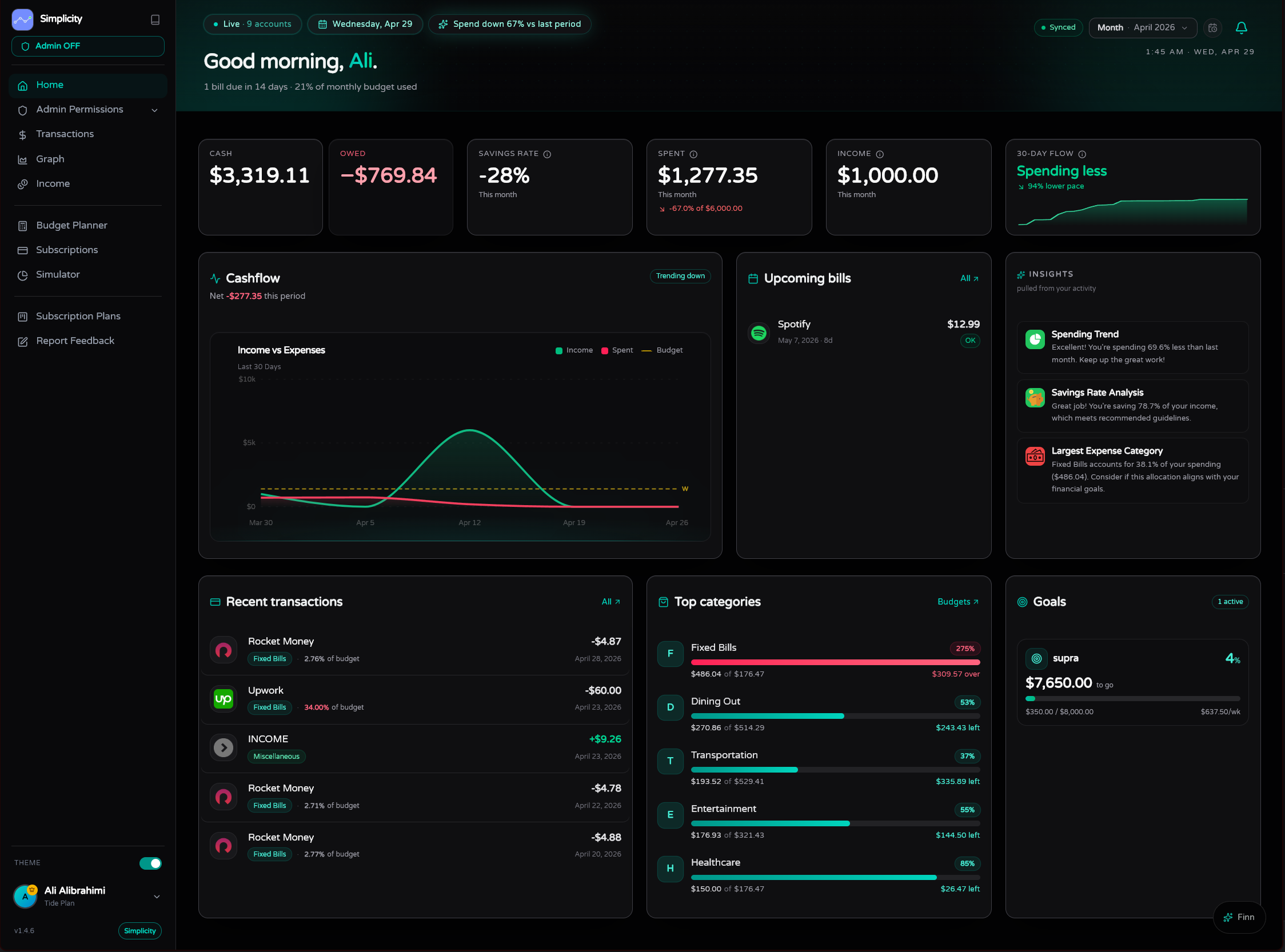Click the Spent info icon
Viewport: 1285px width, 952px height.
(693, 154)
